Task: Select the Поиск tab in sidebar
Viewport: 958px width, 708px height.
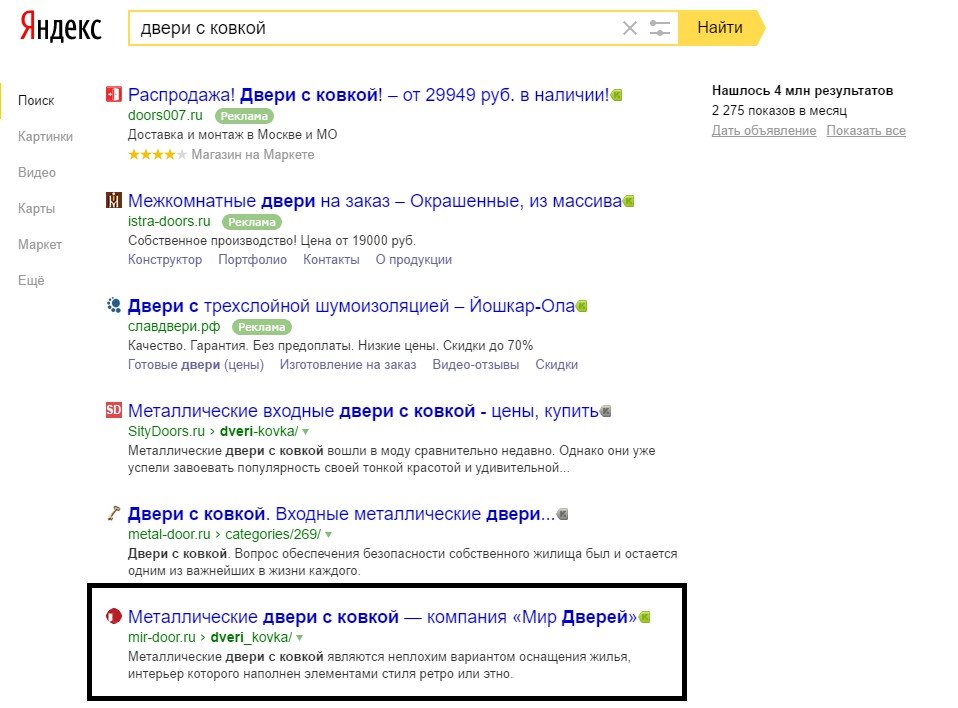Action: (36, 100)
